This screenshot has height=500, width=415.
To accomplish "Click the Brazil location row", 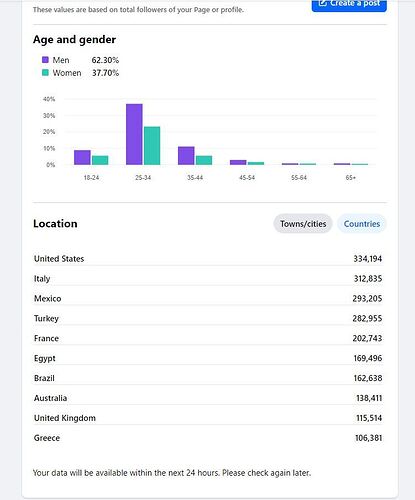I will tap(208, 378).
